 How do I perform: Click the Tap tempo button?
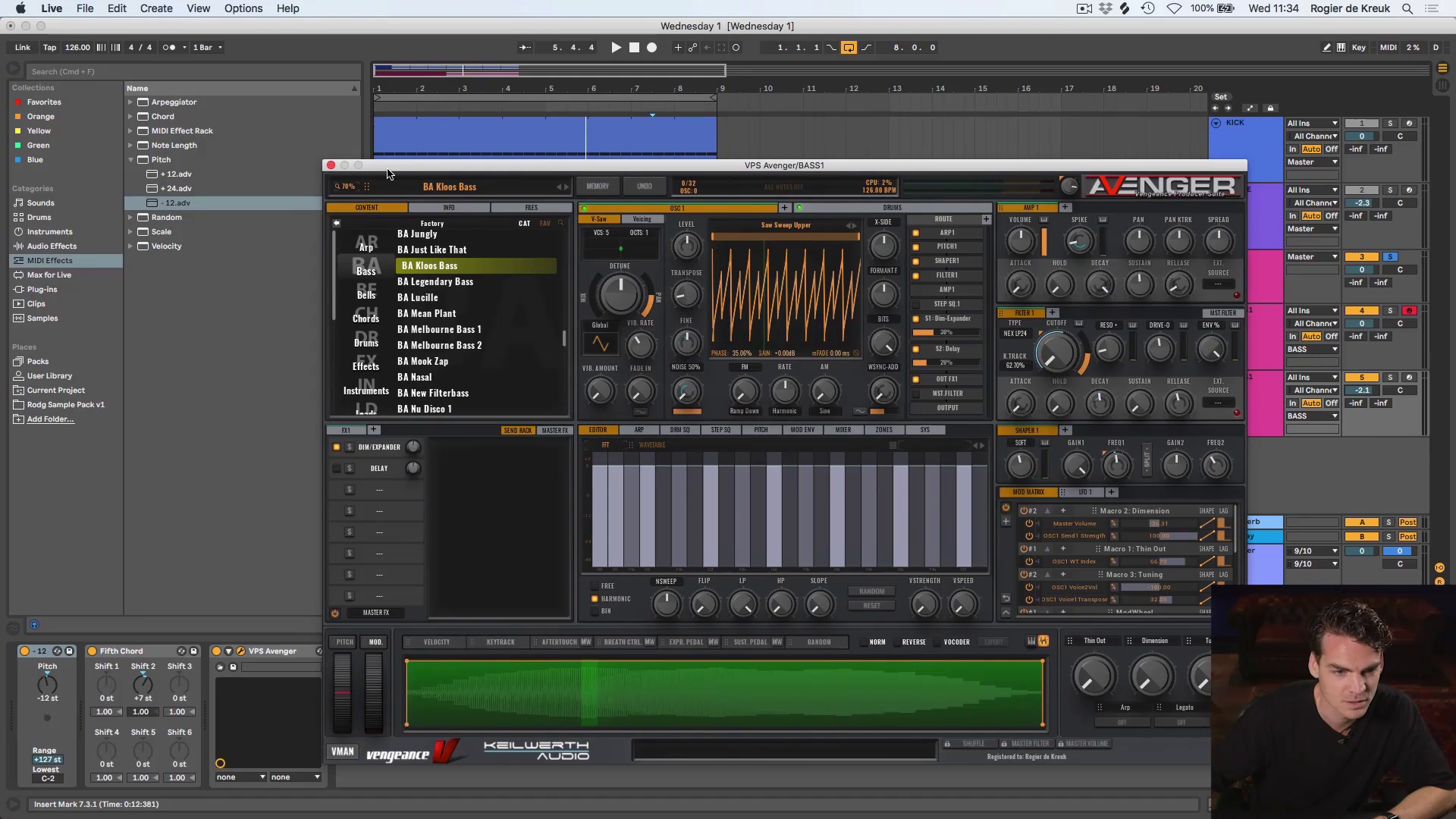(49, 47)
